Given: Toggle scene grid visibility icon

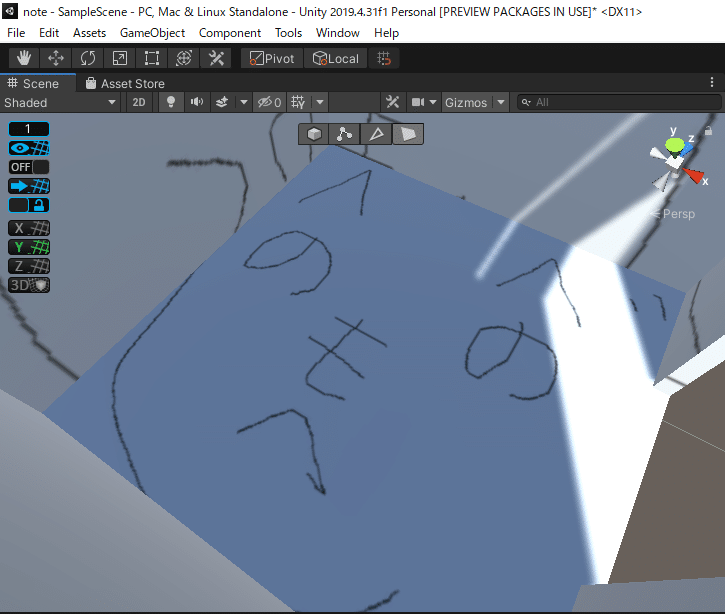Looking at the screenshot, I should pyautogui.click(x=298, y=102).
